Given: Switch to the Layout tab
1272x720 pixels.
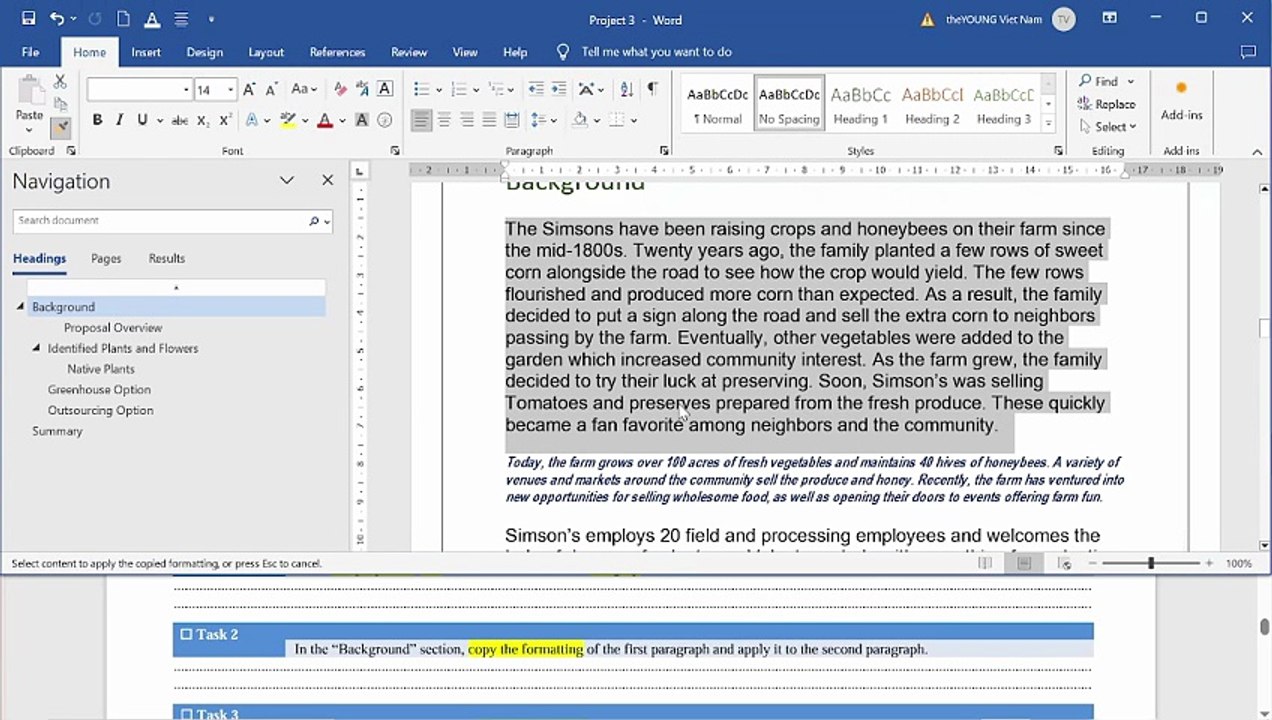Looking at the screenshot, I should tap(266, 52).
